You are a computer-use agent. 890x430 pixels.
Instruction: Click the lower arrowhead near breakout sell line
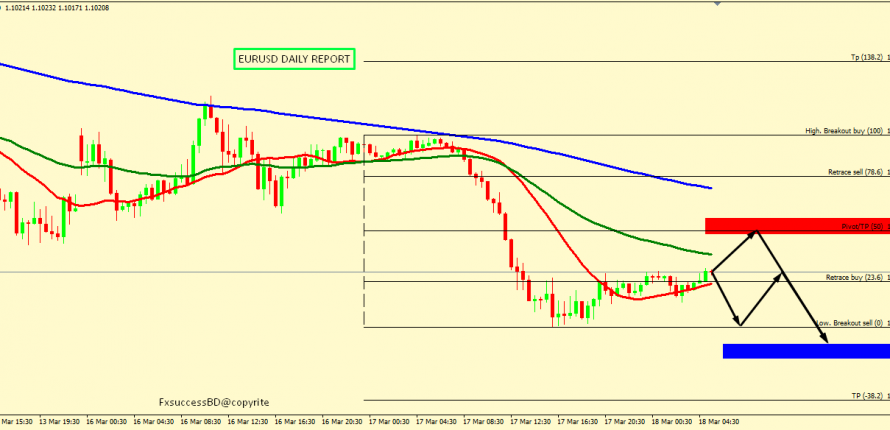738,323
